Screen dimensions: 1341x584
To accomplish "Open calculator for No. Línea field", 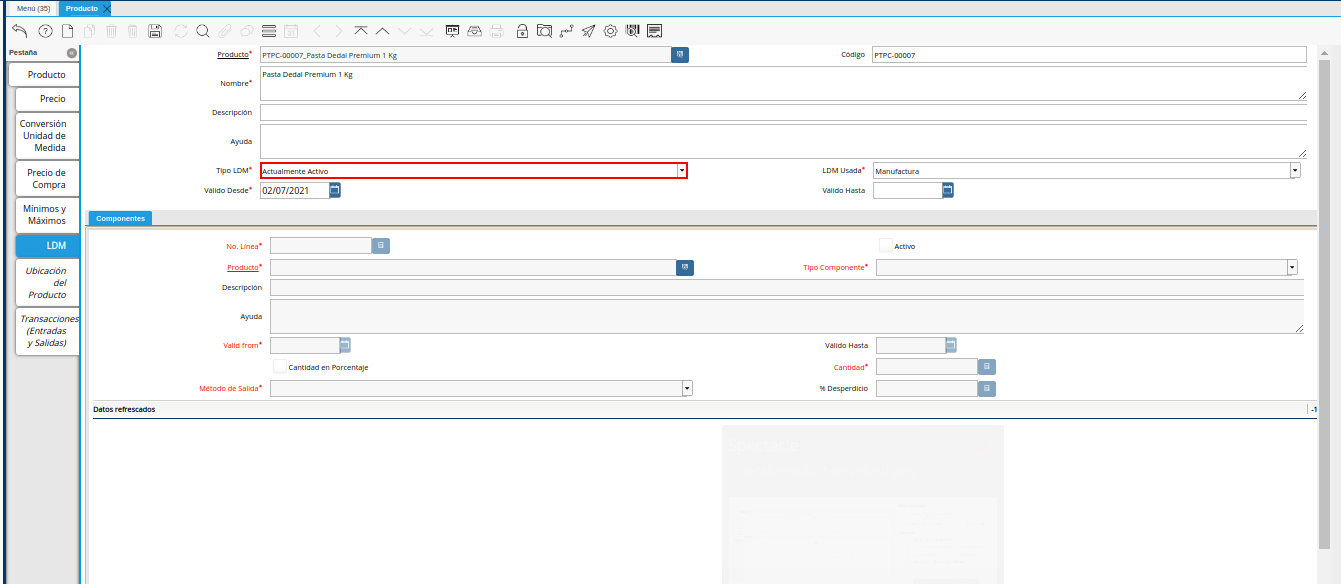I will pos(381,245).
